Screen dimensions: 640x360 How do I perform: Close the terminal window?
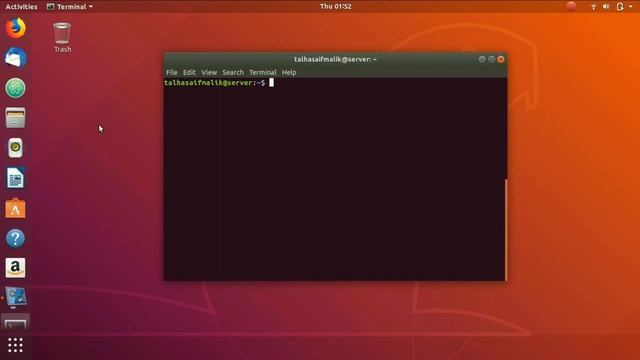pyautogui.click(x=501, y=59)
